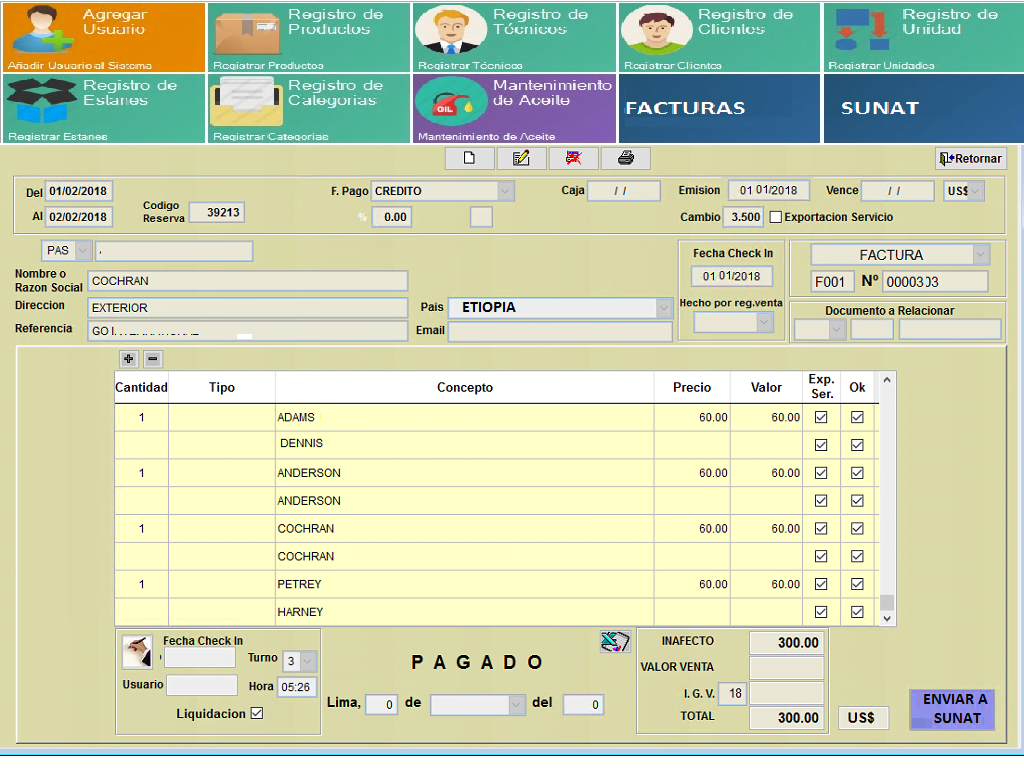Toggle the Liquidacion checkbox

257,713
